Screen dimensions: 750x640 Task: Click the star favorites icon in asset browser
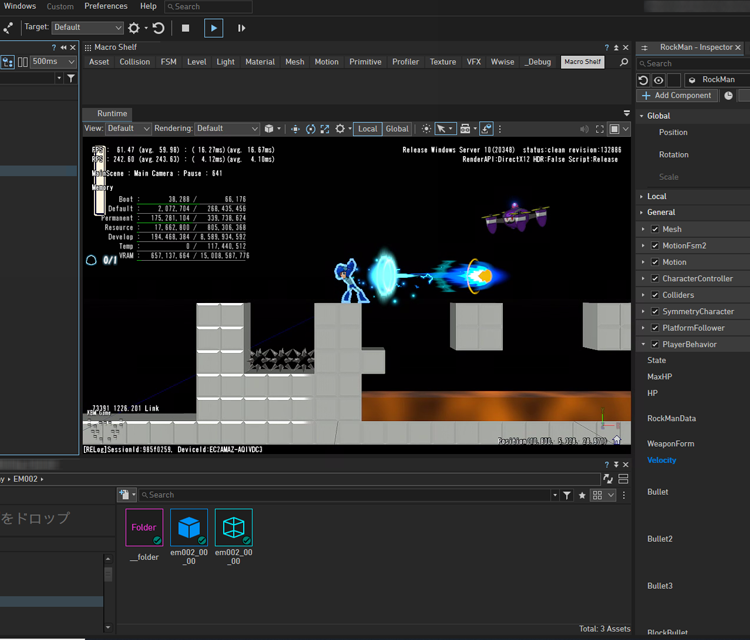(582, 495)
